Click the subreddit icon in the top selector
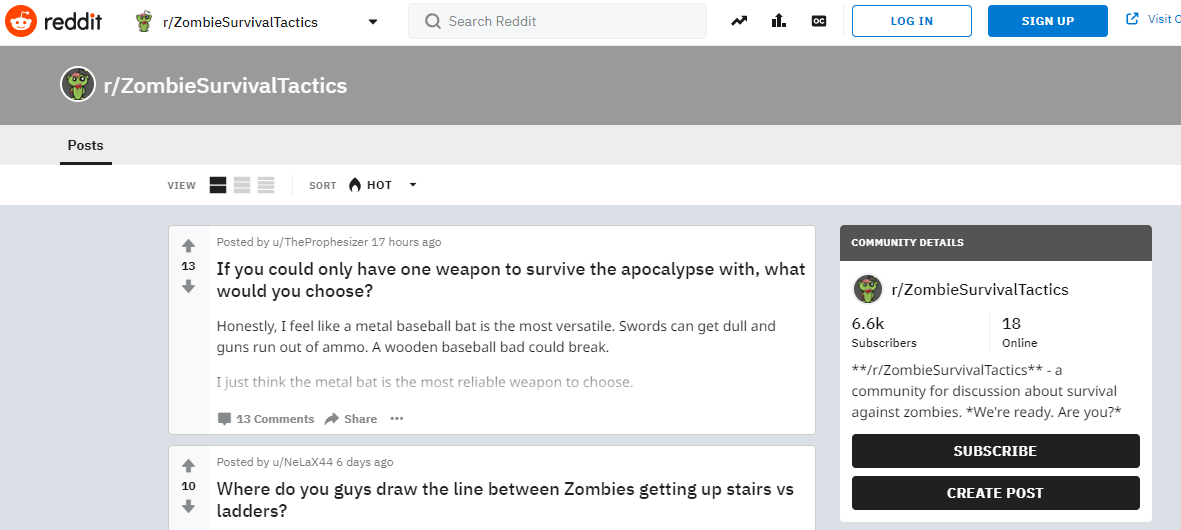 (x=143, y=22)
